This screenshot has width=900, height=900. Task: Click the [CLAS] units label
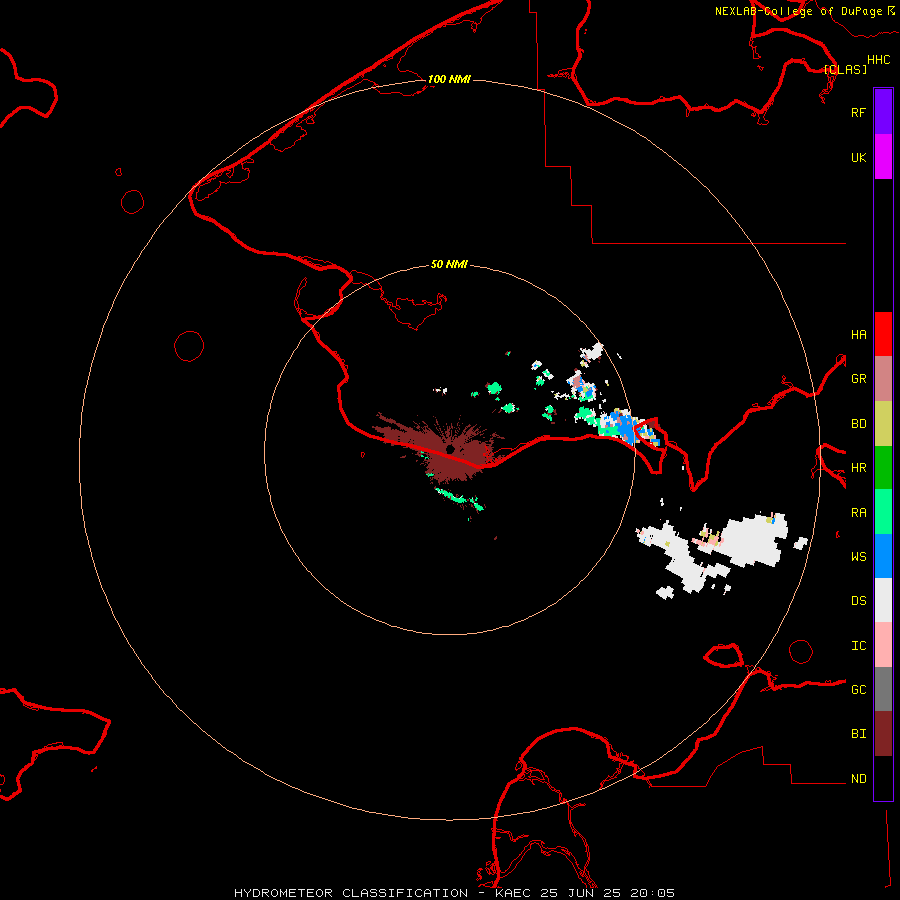click(x=845, y=69)
